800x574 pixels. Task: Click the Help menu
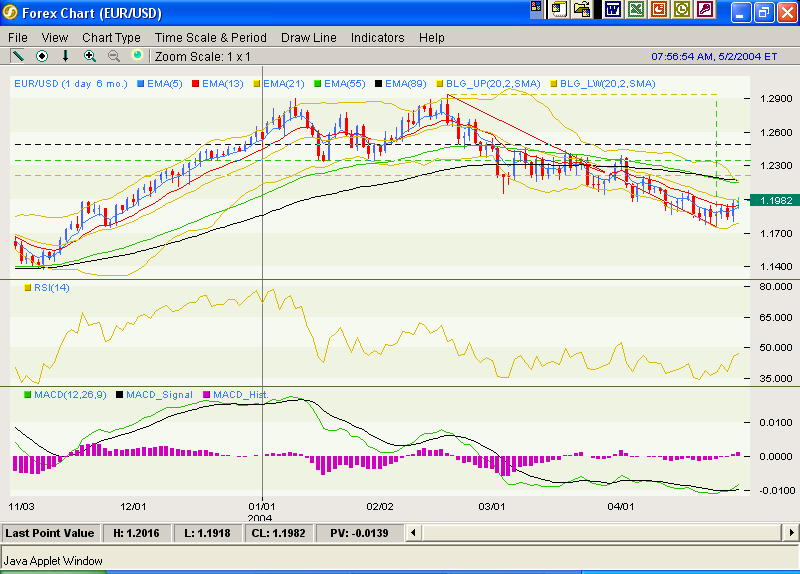tap(432, 37)
